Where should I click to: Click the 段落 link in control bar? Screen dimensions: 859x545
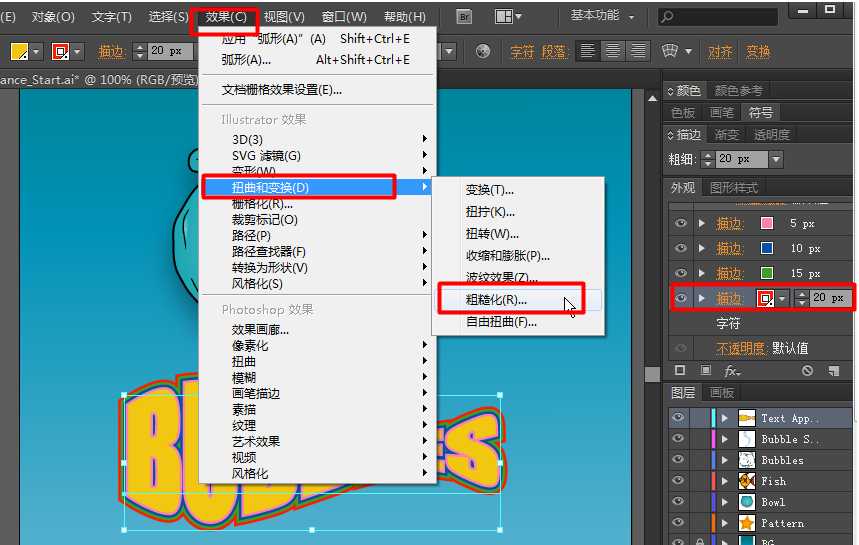553,52
